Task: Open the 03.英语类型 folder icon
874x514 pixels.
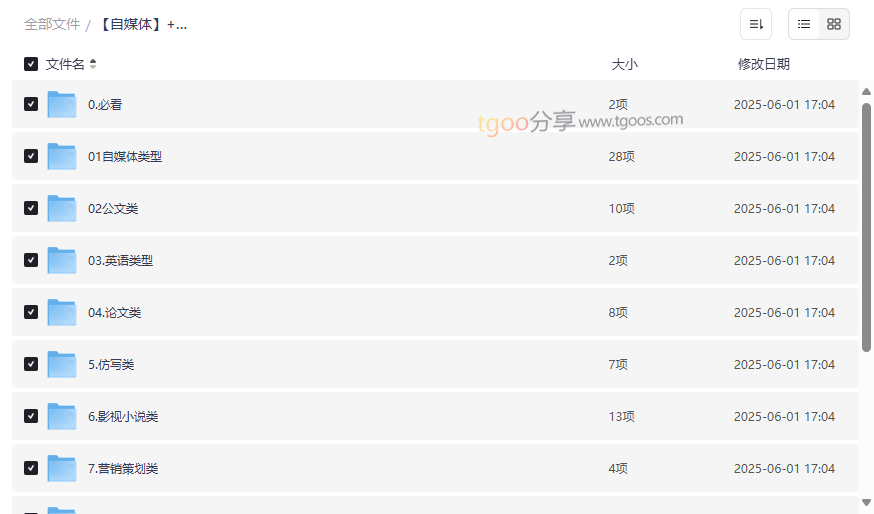Action: pyautogui.click(x=62, y=260)
